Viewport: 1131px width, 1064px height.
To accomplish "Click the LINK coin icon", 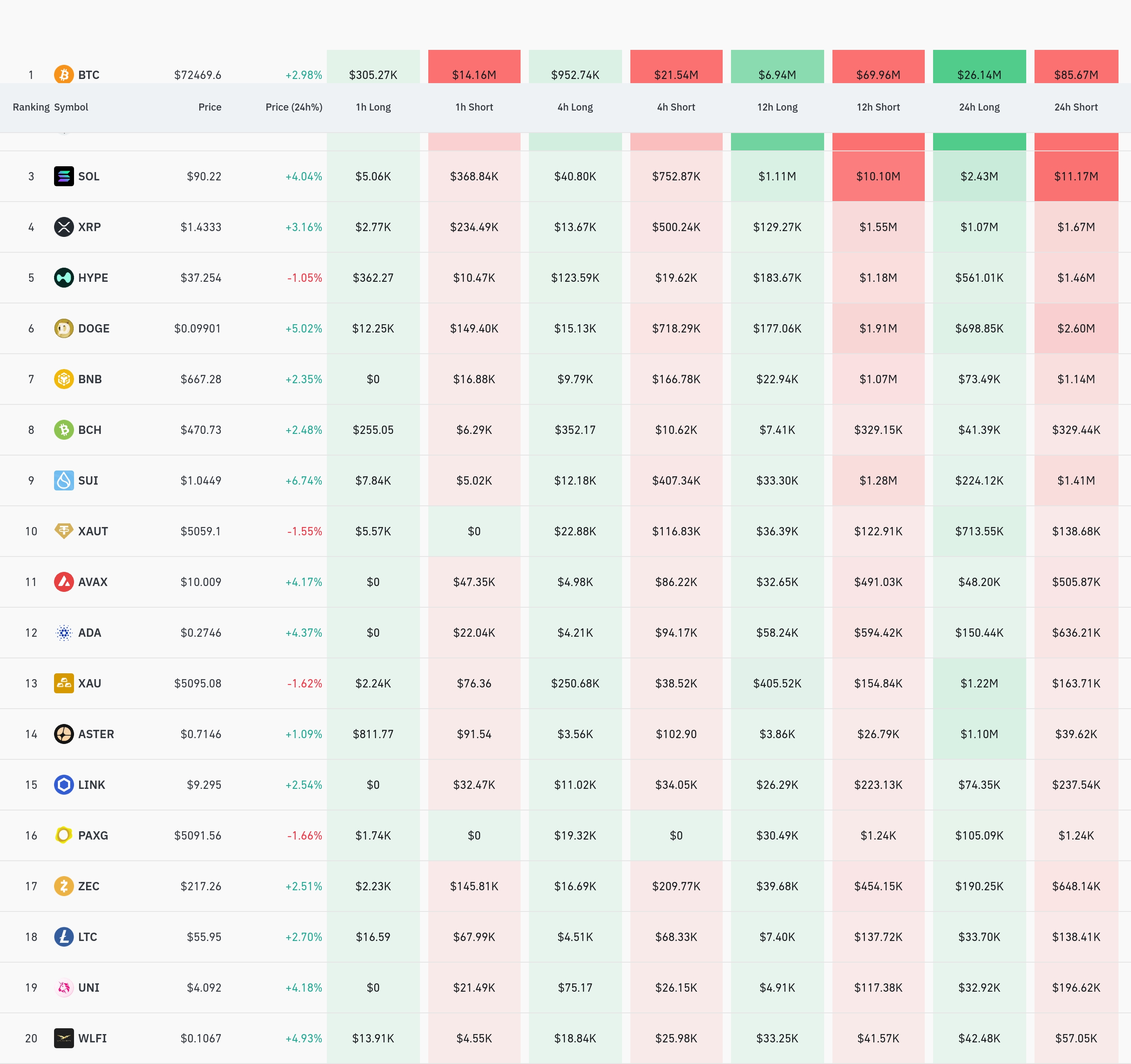I will point(64,785).
